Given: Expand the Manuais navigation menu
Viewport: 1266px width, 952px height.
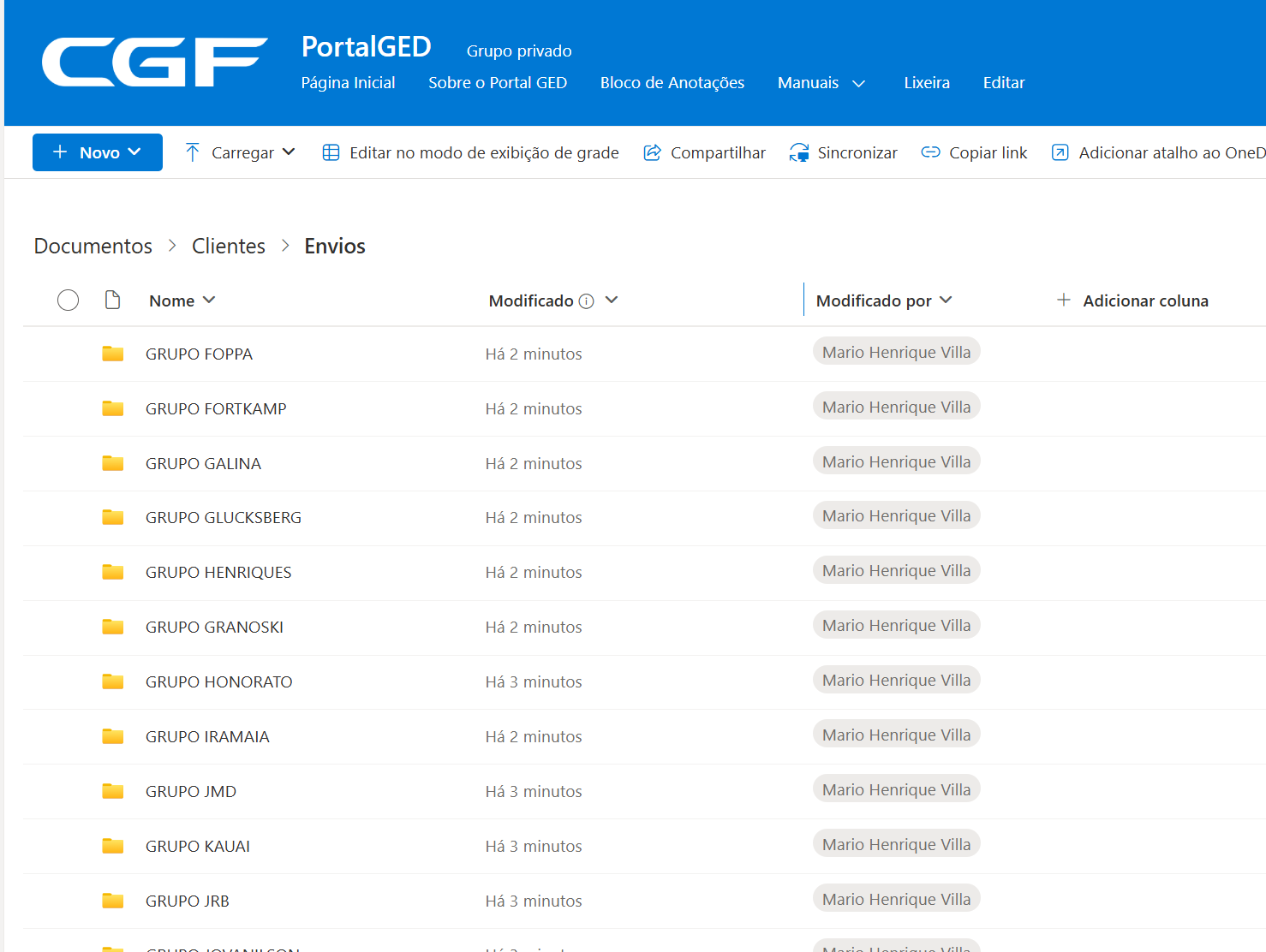Looking at the screenshot, I should point(821,83).
